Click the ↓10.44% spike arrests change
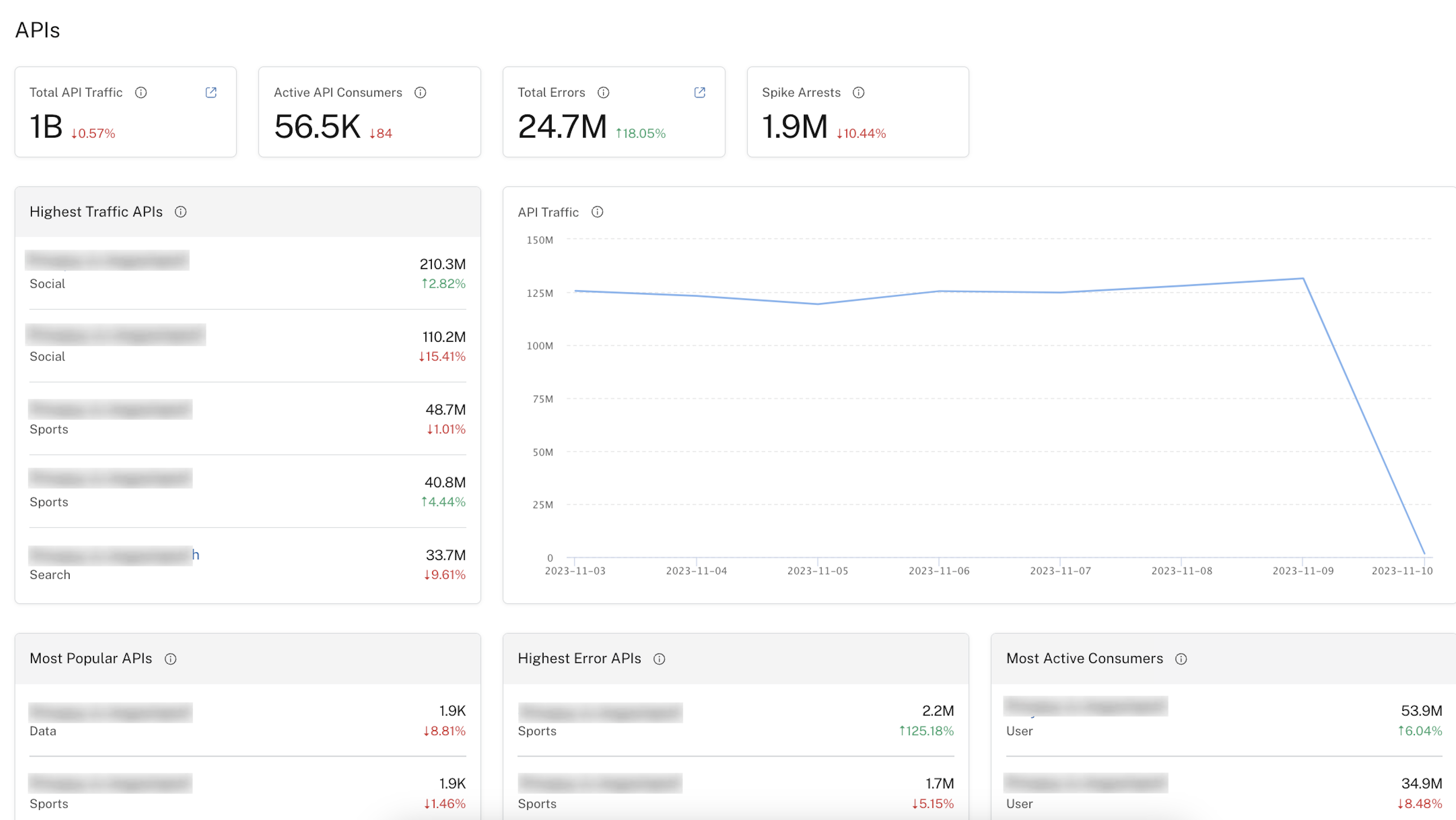The image size is (1456, 820). (x=861, y=133)
